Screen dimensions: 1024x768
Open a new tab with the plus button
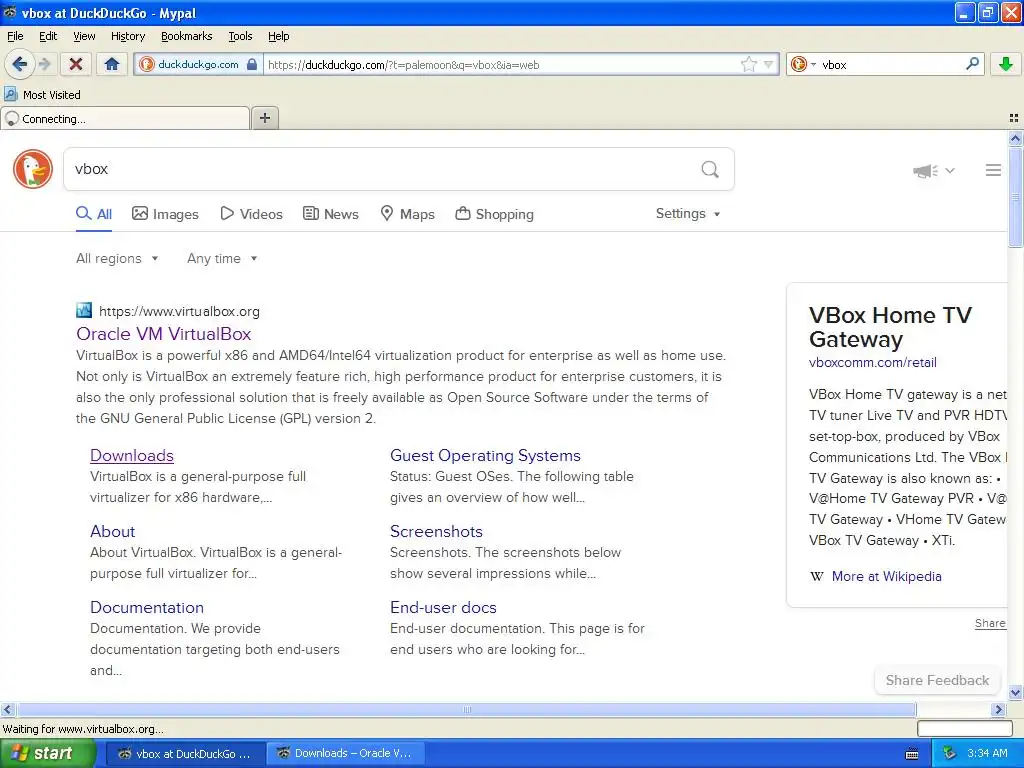click(x=264, y=118)
